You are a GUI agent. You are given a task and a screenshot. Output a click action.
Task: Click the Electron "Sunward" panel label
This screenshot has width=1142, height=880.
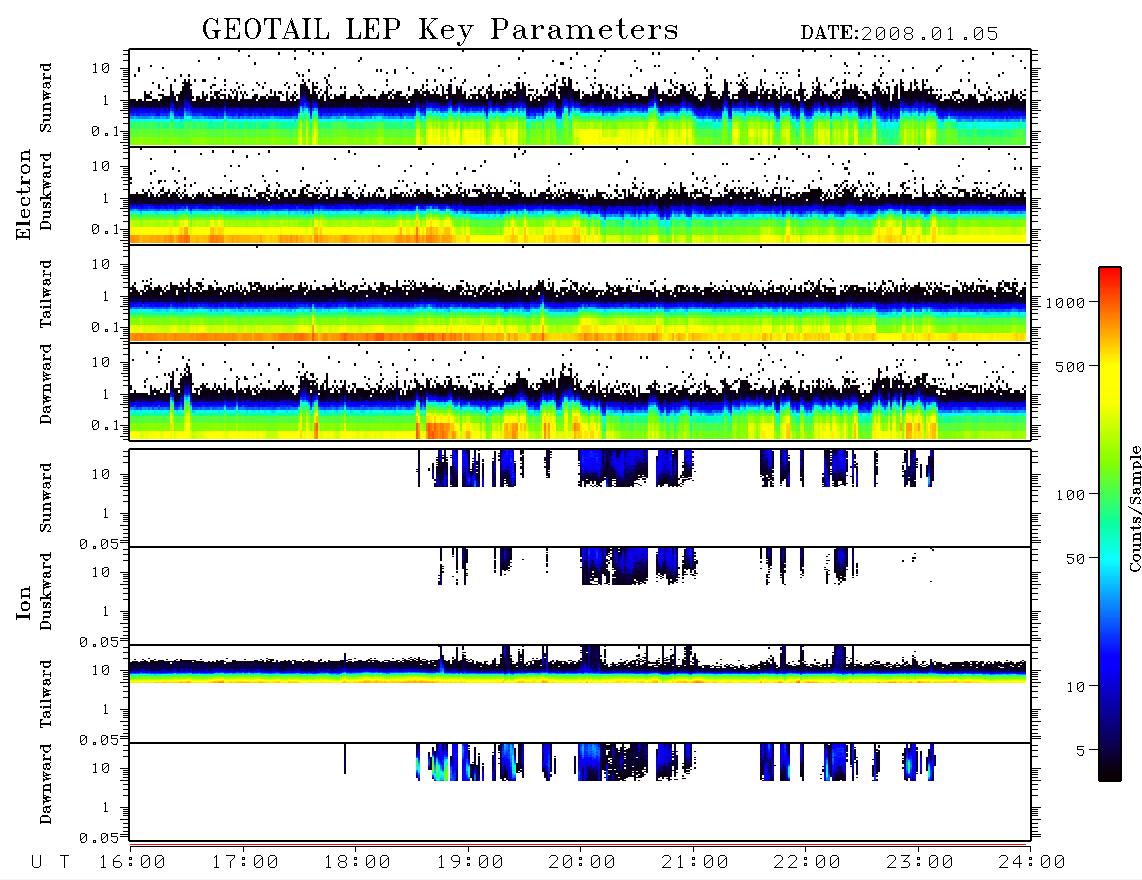coord(46,98)
